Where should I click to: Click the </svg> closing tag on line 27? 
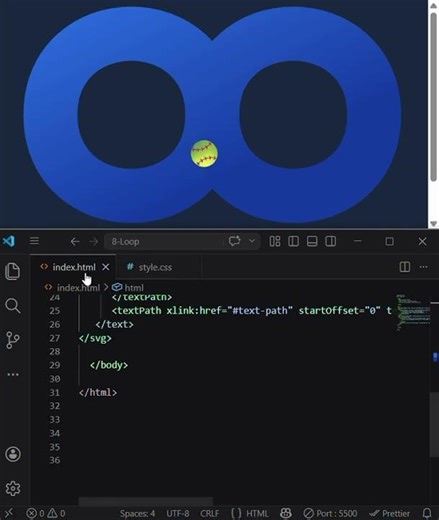[95, 338]
